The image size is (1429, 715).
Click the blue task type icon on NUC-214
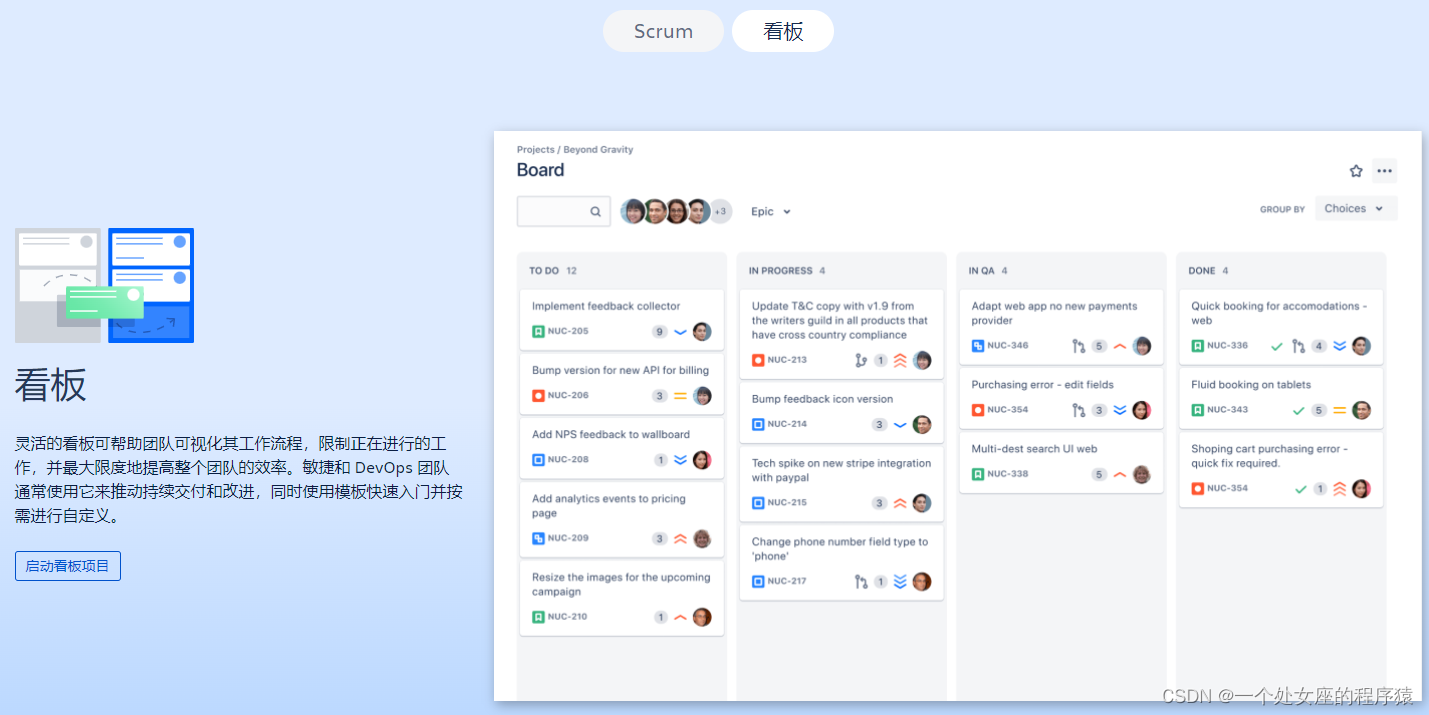pyautogui.click(x=758, y=423)
